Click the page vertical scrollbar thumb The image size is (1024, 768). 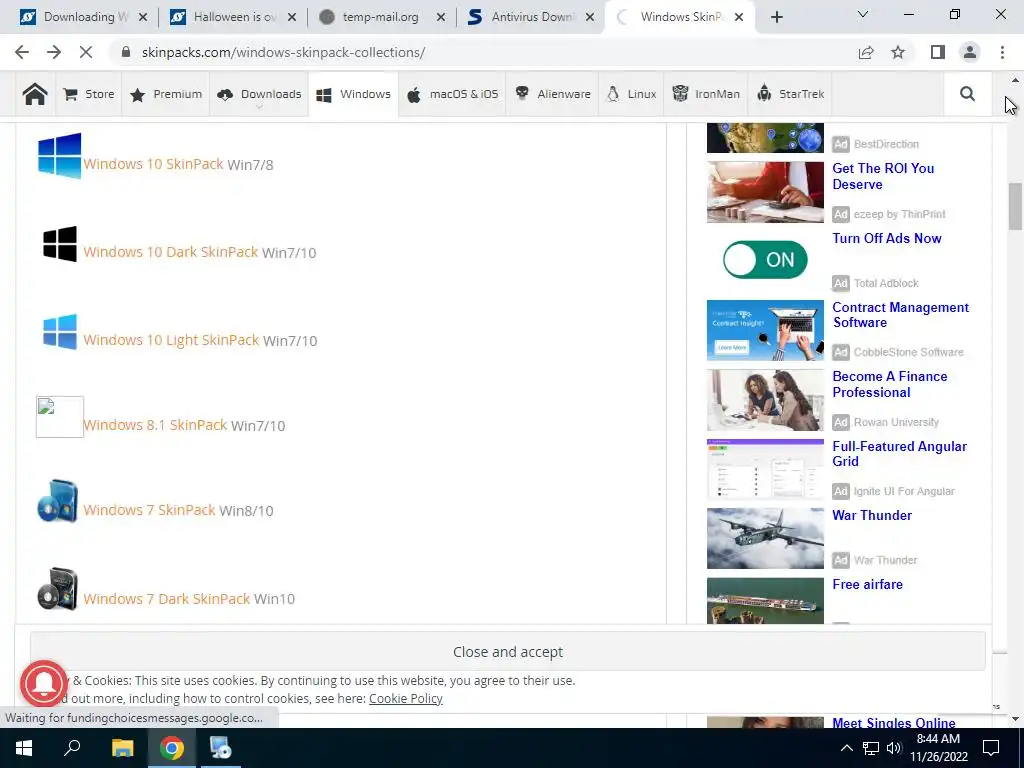tap(1015, 206)
